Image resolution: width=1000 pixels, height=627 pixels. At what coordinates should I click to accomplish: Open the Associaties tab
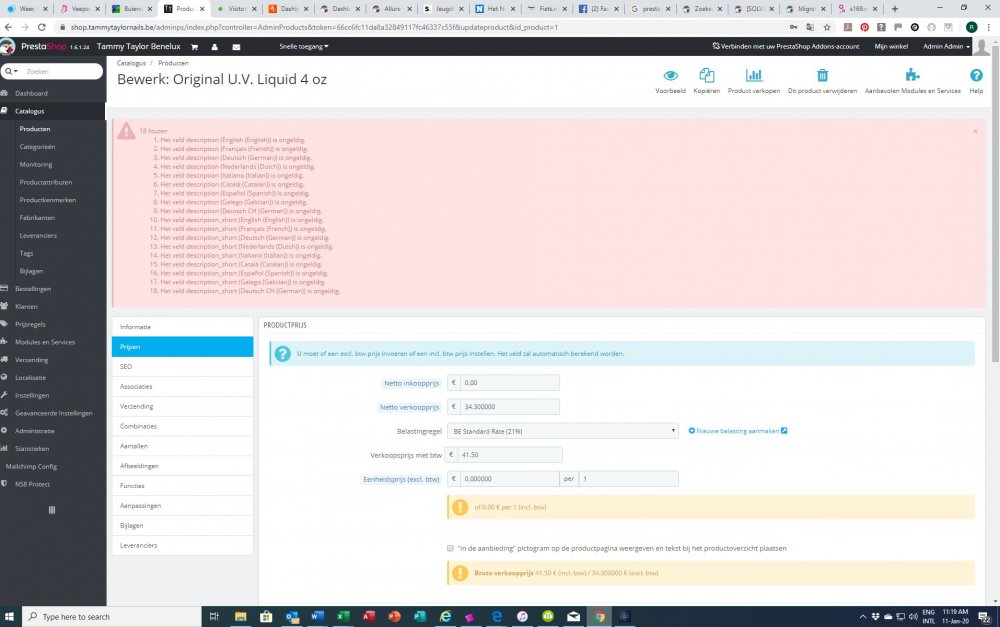[182, 386]
